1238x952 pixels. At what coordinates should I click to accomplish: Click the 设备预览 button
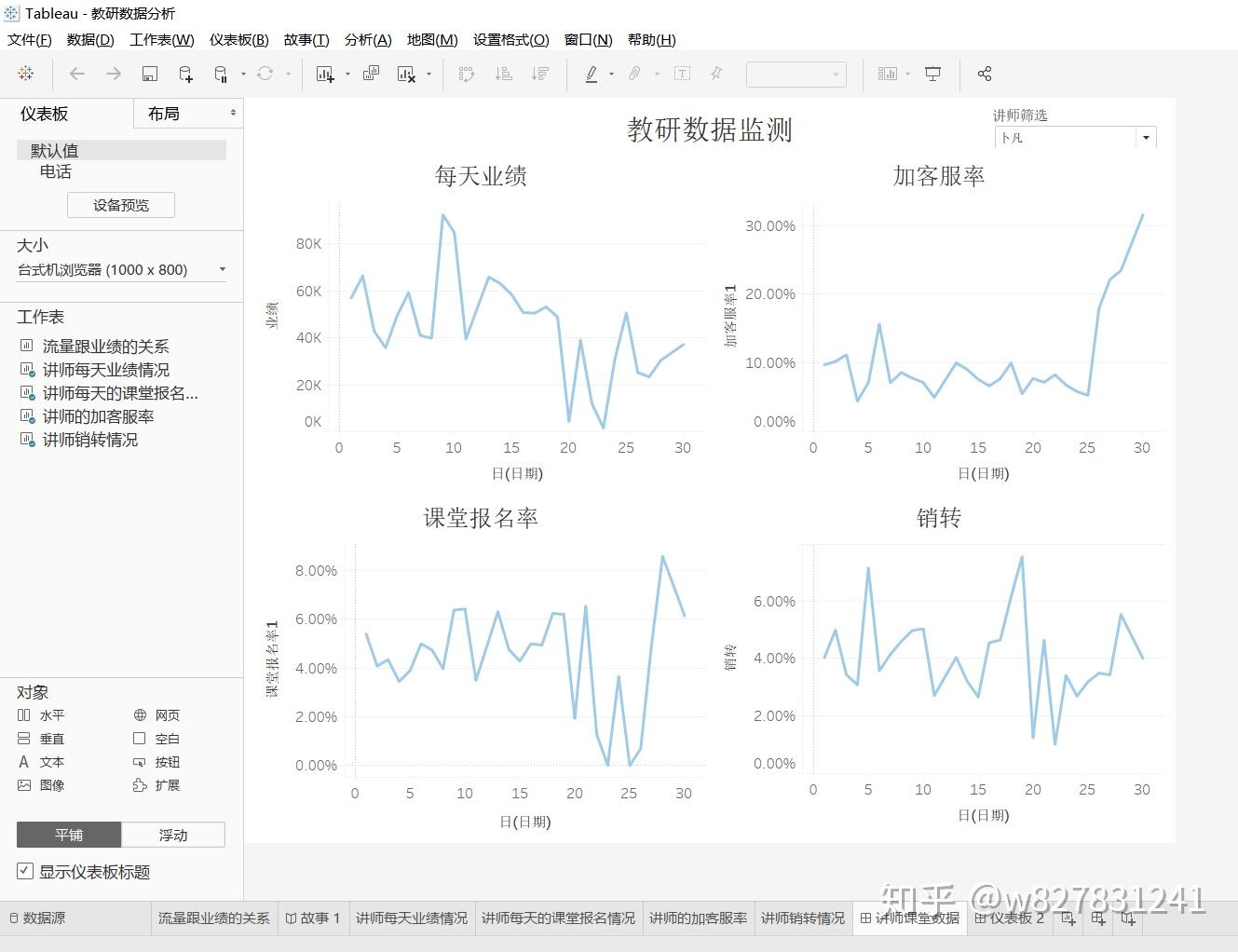click(121, 205)
